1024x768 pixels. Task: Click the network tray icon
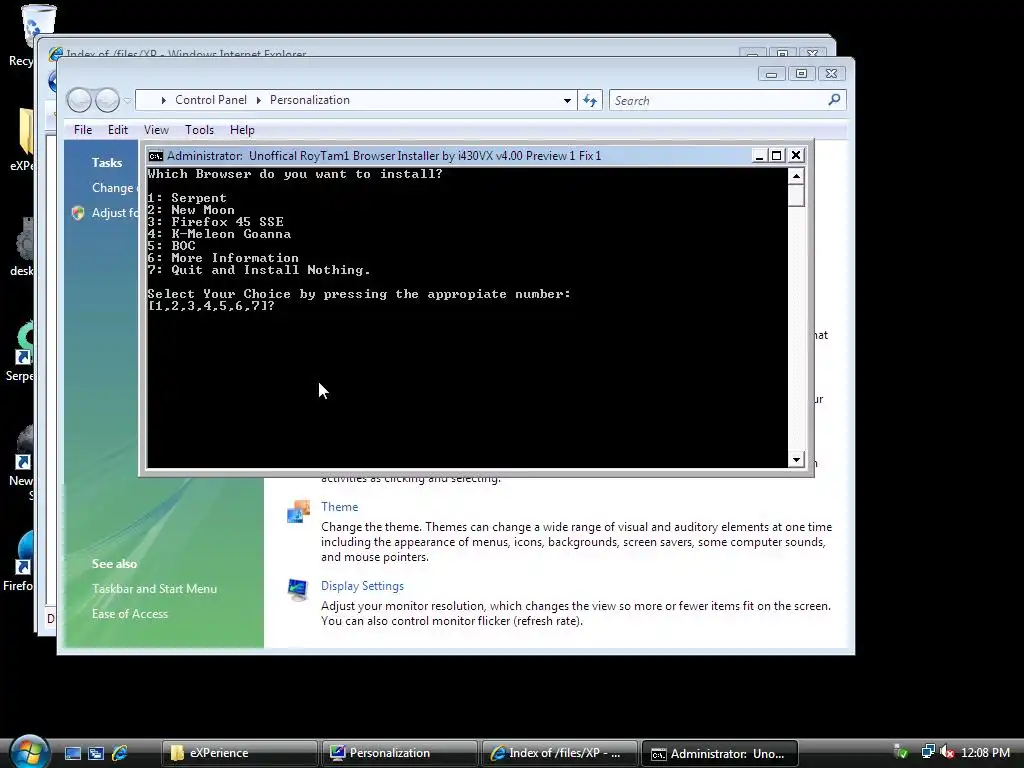(927, 752)
